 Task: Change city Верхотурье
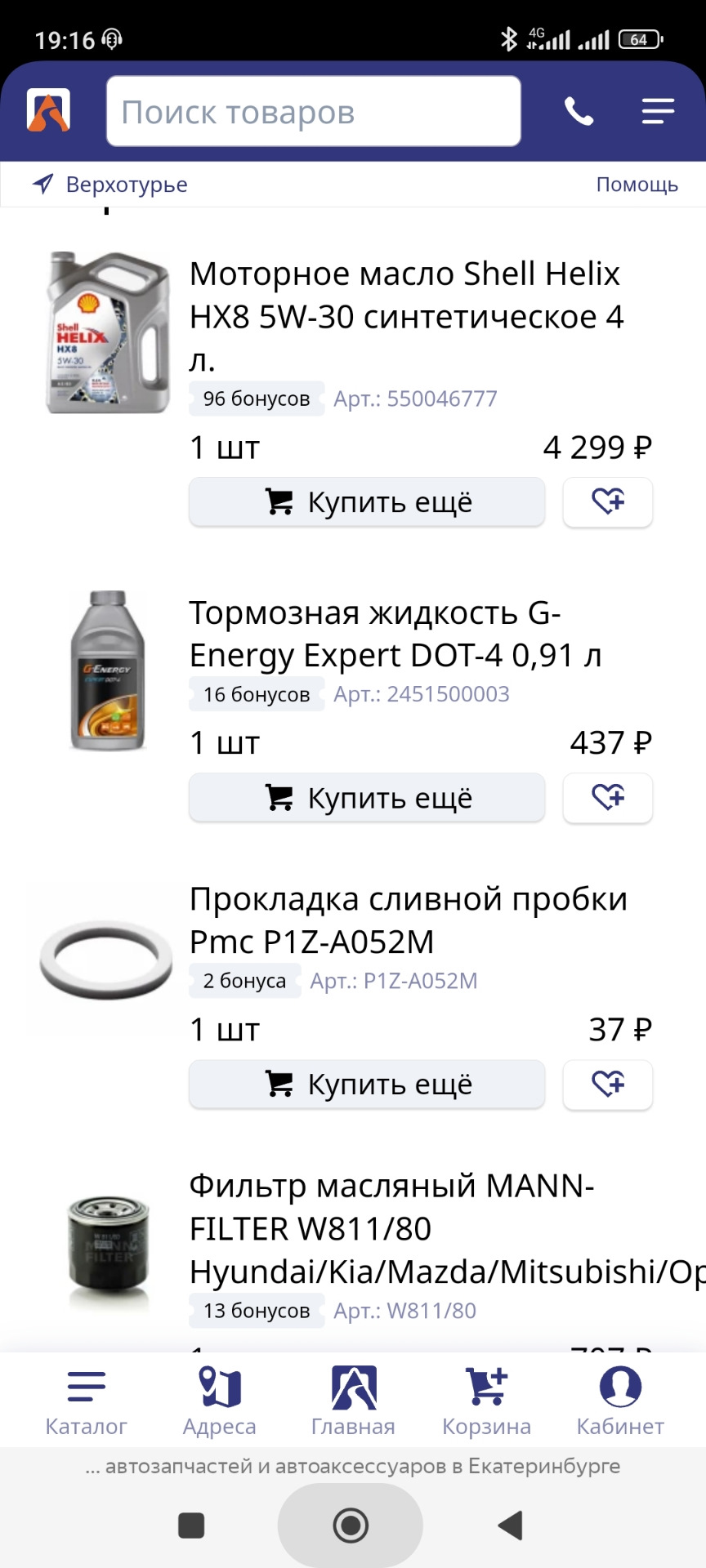[x=127, y=185]
